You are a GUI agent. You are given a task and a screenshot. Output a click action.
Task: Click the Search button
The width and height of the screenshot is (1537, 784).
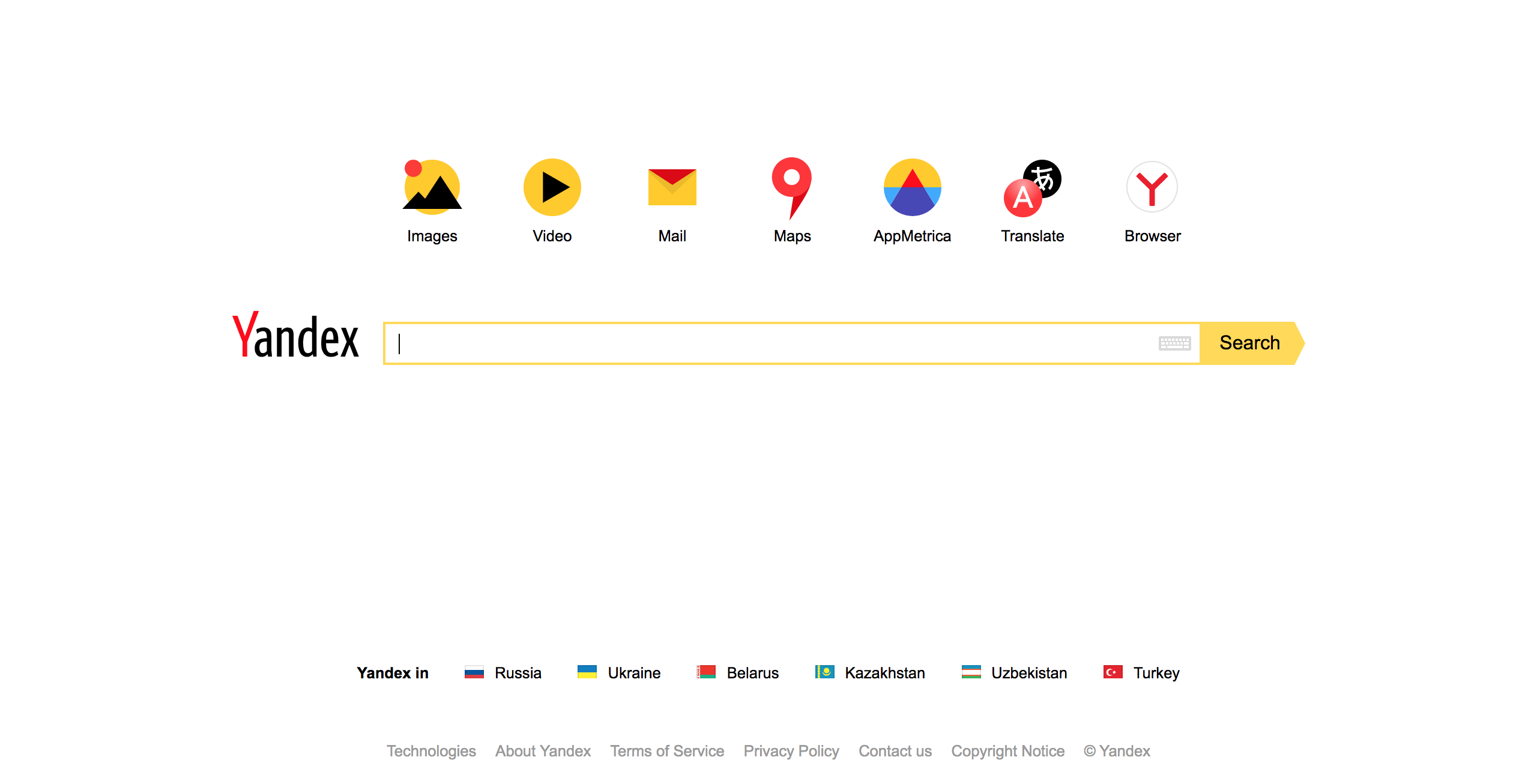coord(1249,342)
